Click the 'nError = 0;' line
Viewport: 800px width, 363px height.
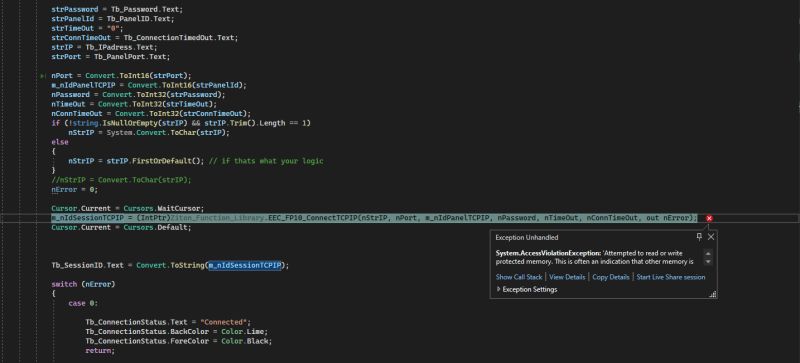point(74,189)
